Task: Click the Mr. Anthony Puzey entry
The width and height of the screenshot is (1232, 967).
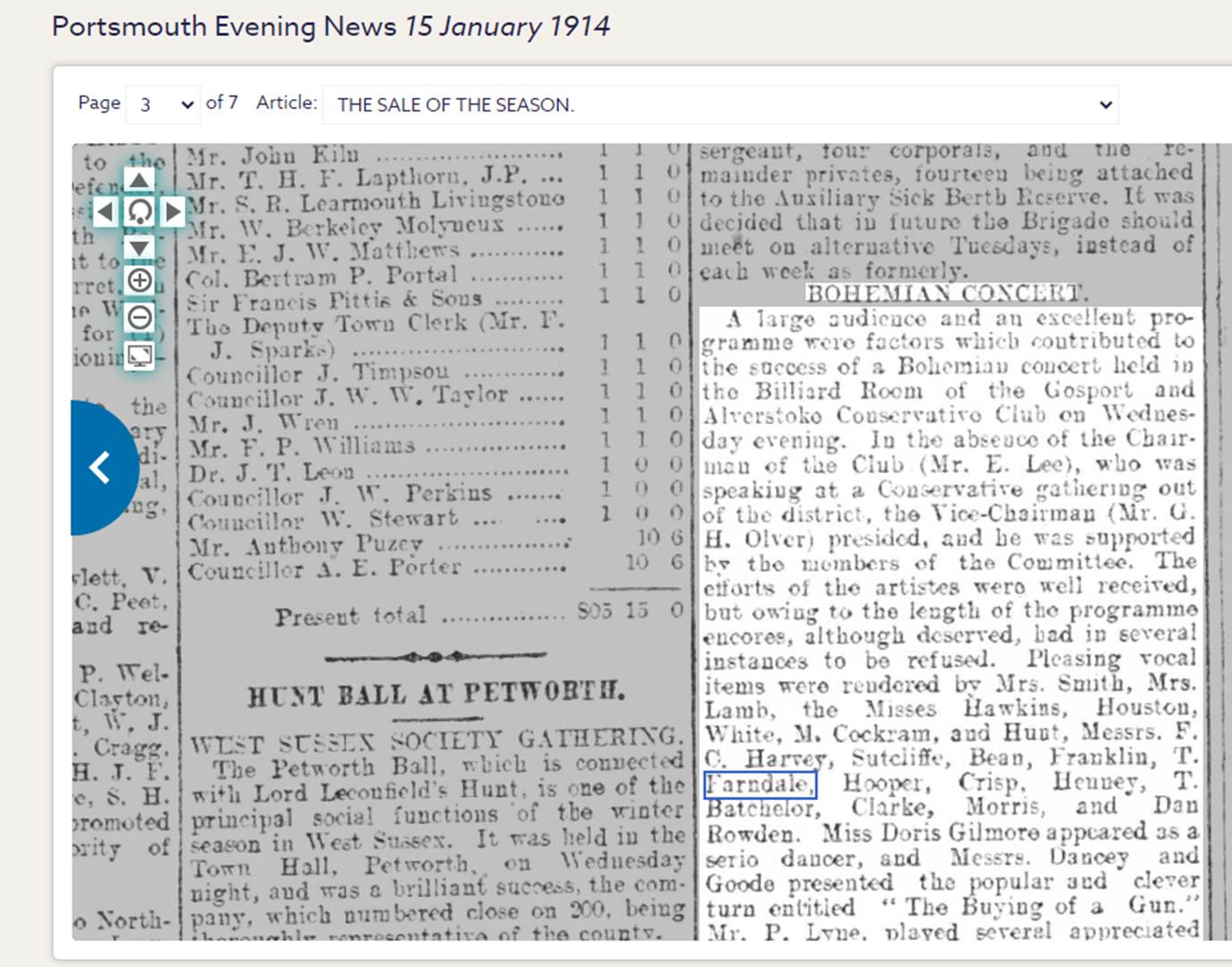Action: pos(435,542)
